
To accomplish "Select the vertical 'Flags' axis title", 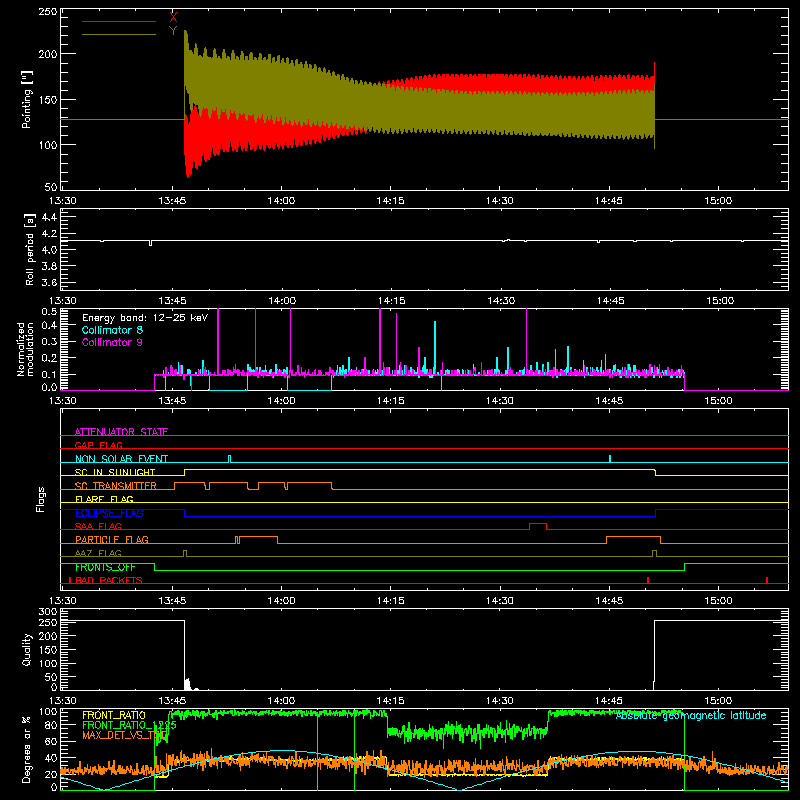I will pos(41,499).
